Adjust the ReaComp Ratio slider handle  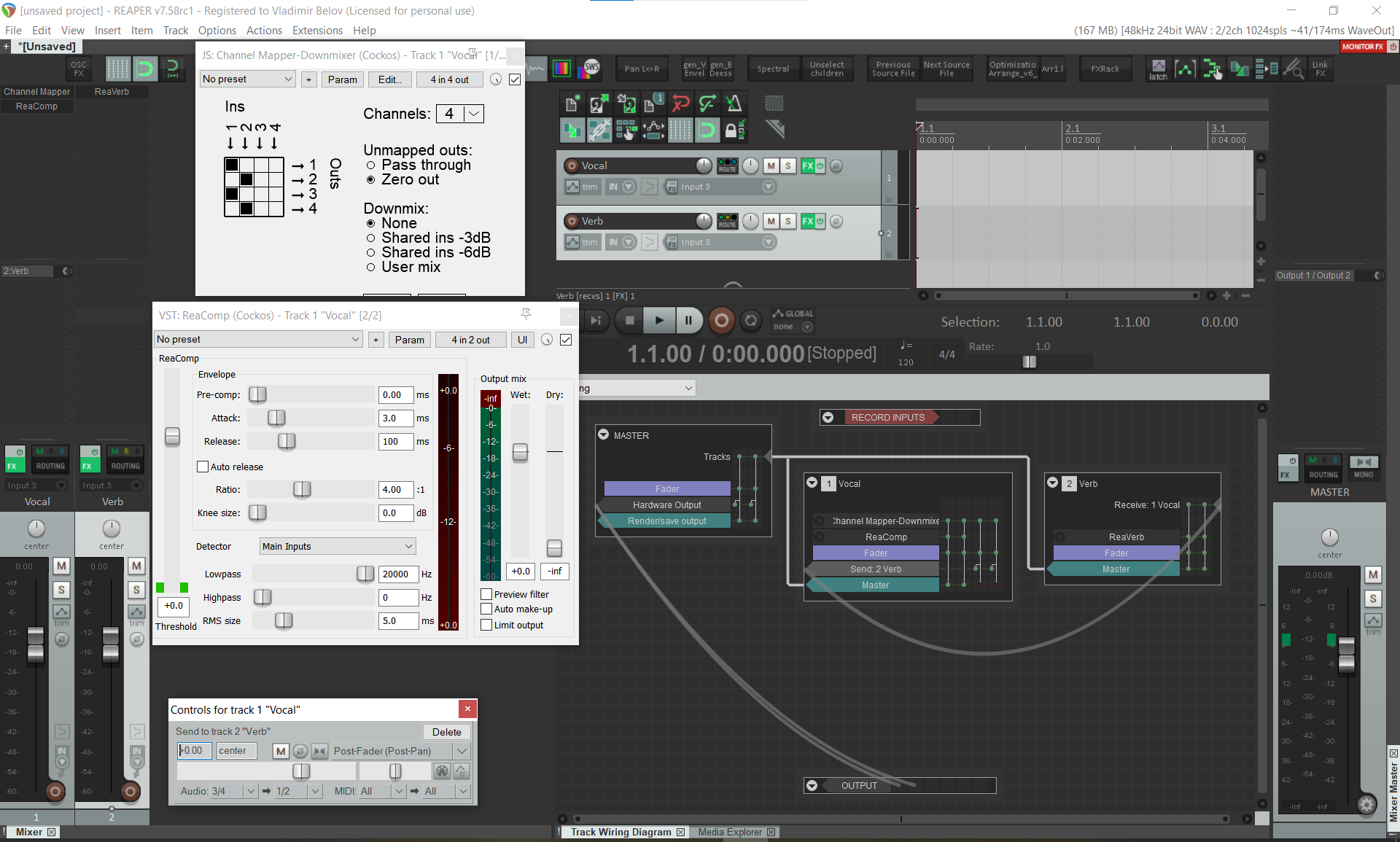pyautogui.click(x=302, y=489)
